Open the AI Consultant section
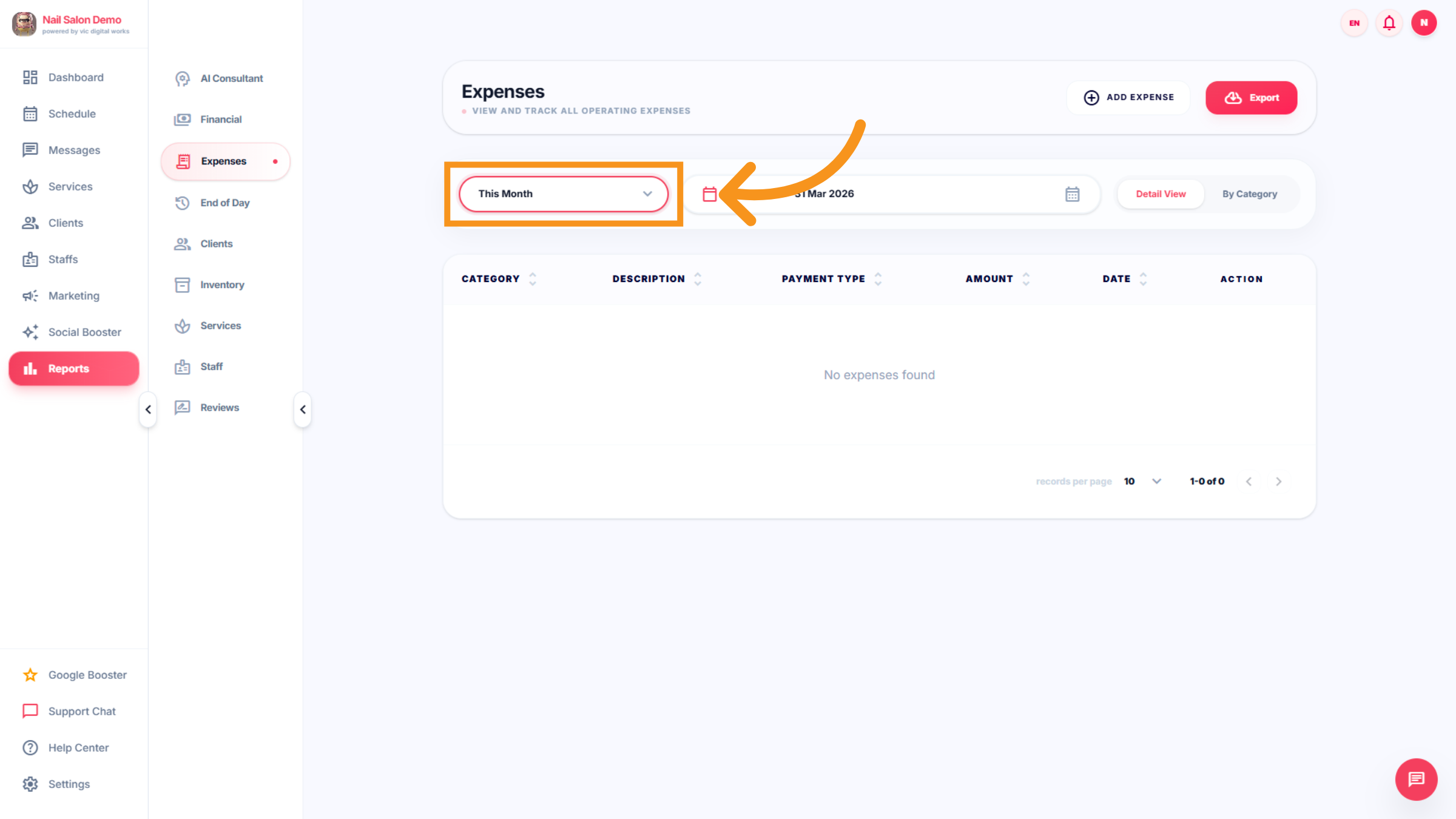This screenshot has height=819, width=1456. [x=231, y=78]
